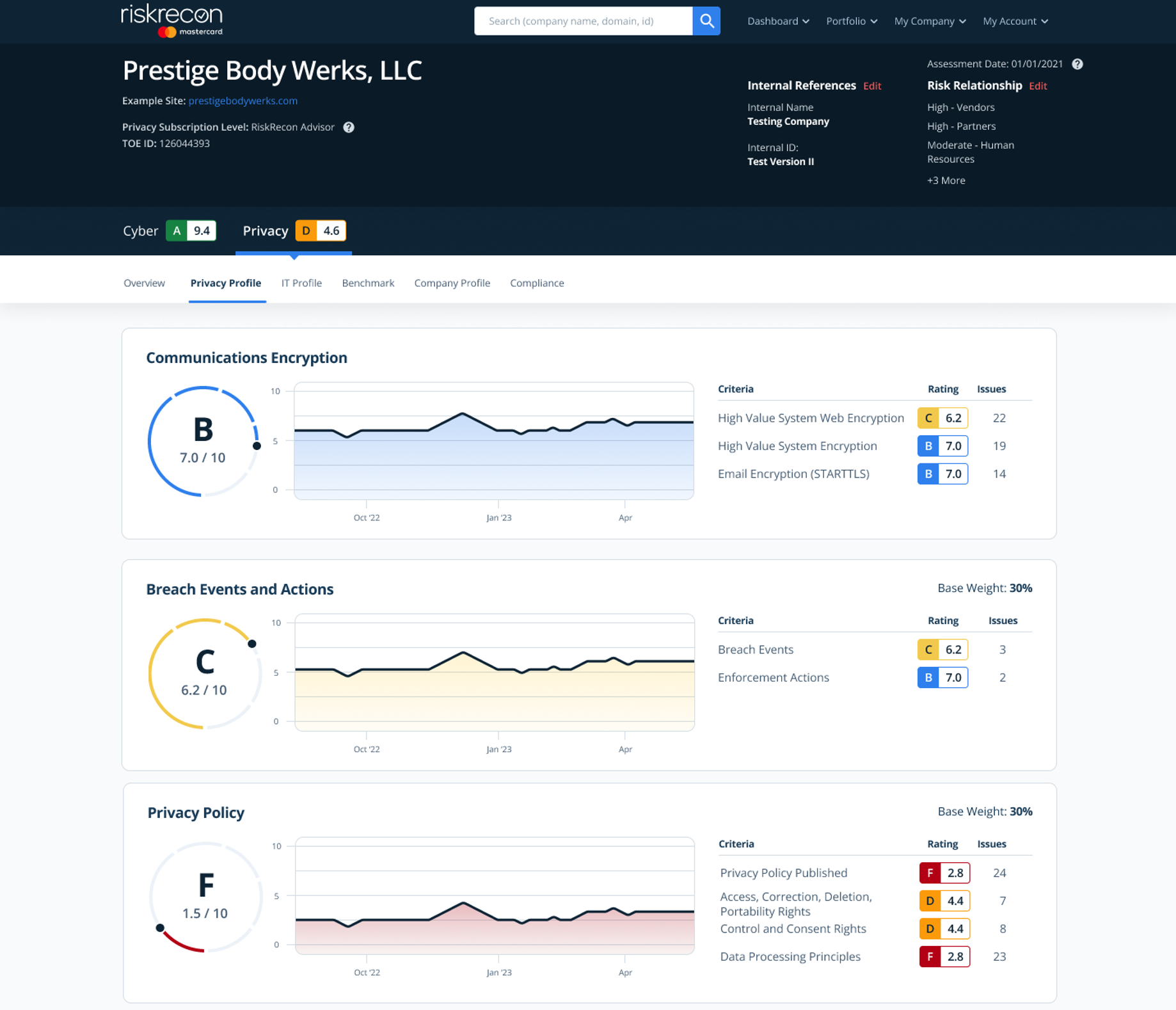The width and height of the screenshot is (1176, 1010).
Task: Click the TOE ID 126044393 text
Action: (x=166, y=143)
